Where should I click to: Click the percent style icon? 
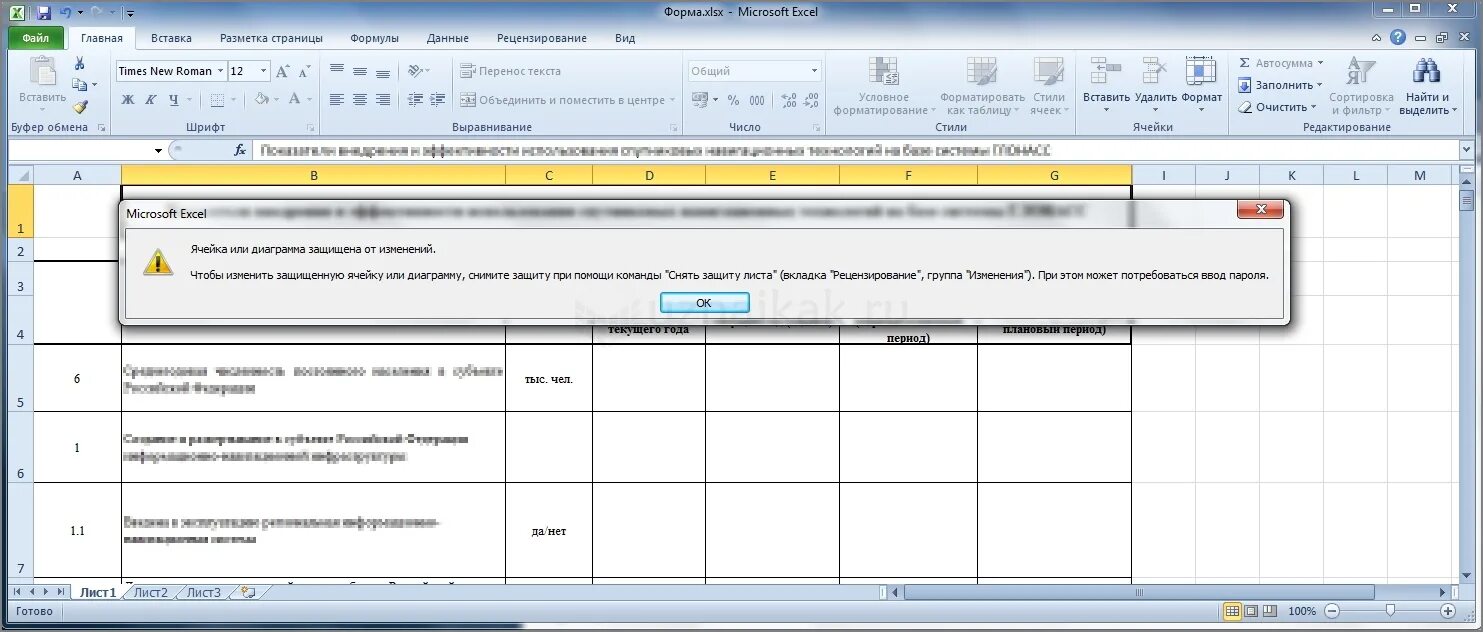tap(733, 100)
